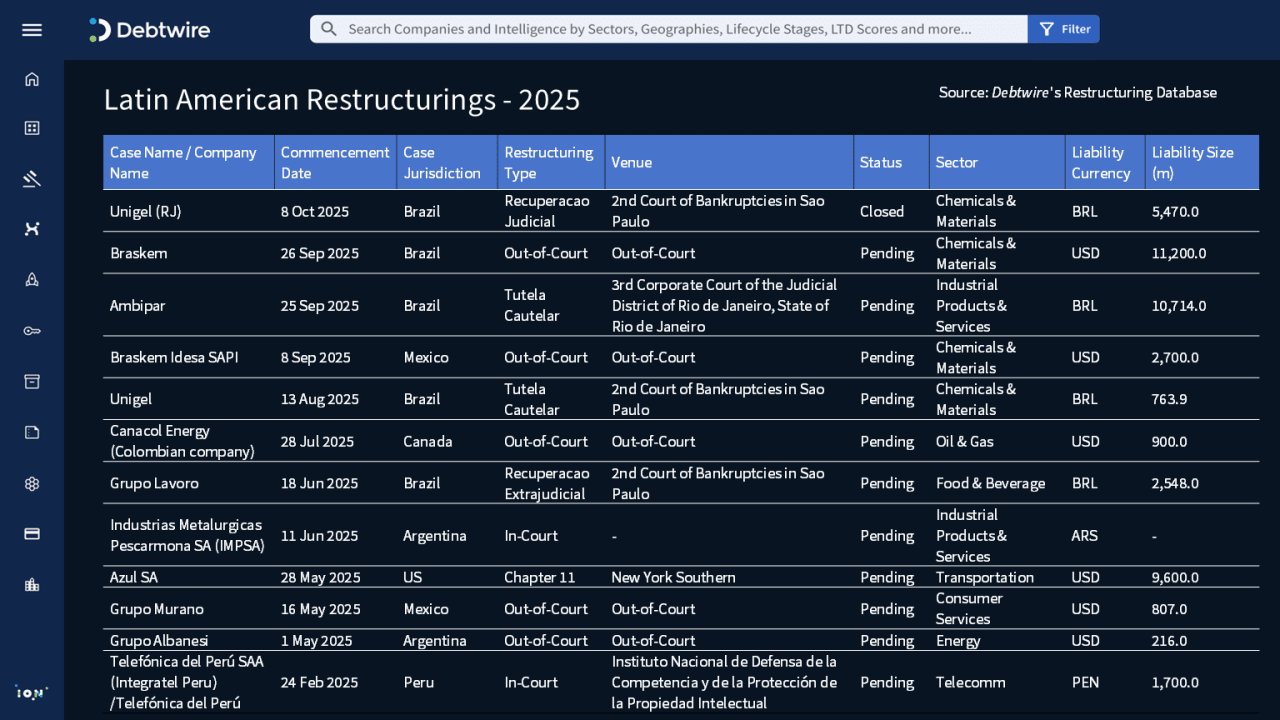The height and width of the screenshot is (720, 1280).
Task: Click the gavel icon in sidebar
Action: [32, 179]
